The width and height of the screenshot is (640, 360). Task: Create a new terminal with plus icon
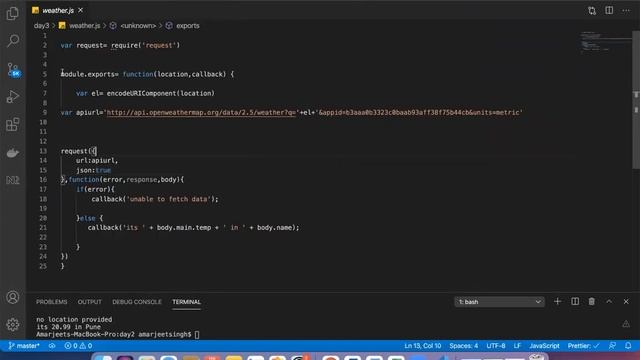click(x=558, y=302)
